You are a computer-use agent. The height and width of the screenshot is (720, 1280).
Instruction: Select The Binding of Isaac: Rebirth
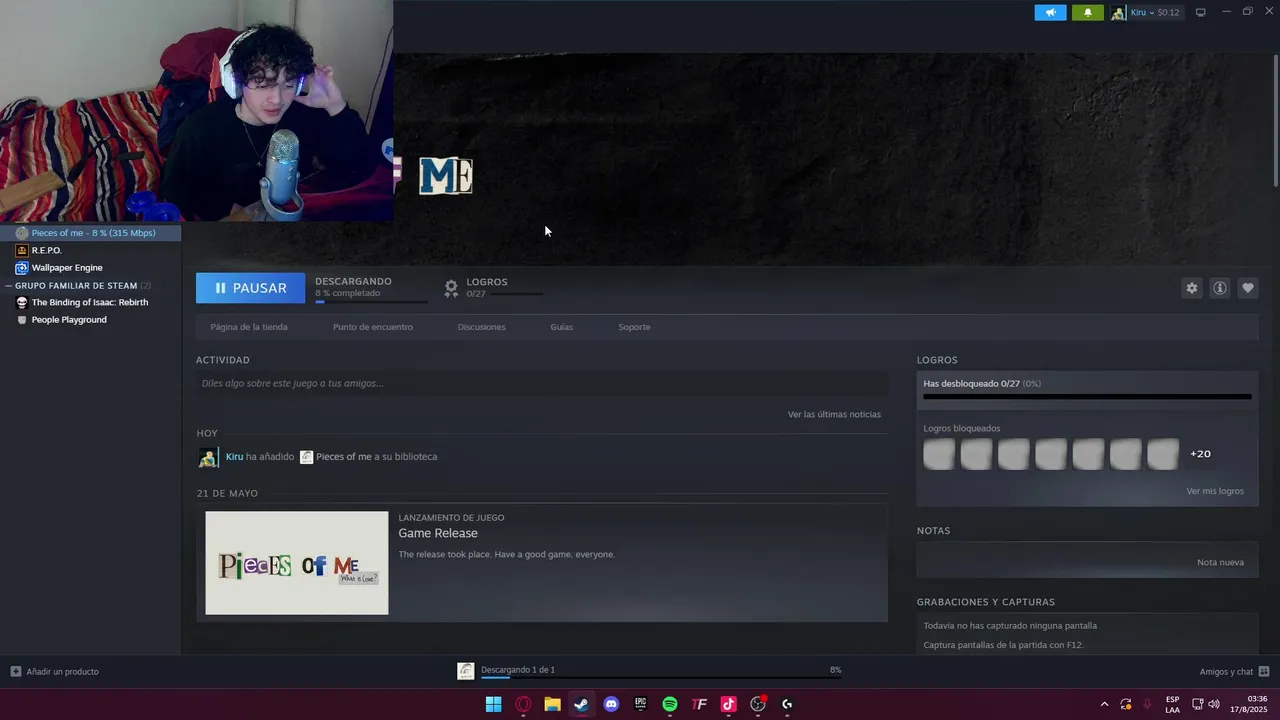point(90,302)
